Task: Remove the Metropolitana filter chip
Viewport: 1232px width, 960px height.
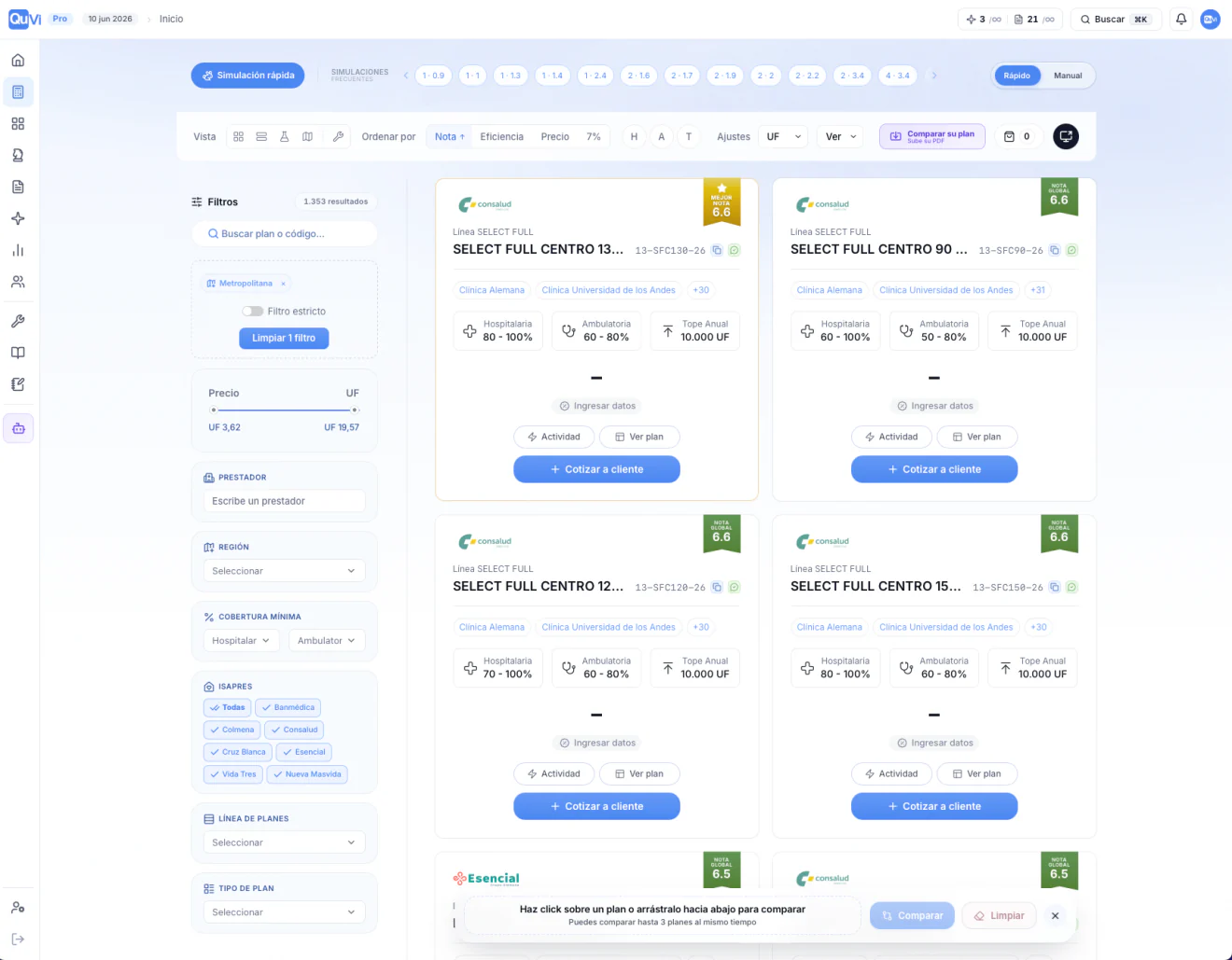Action: [x=284, y=284]
